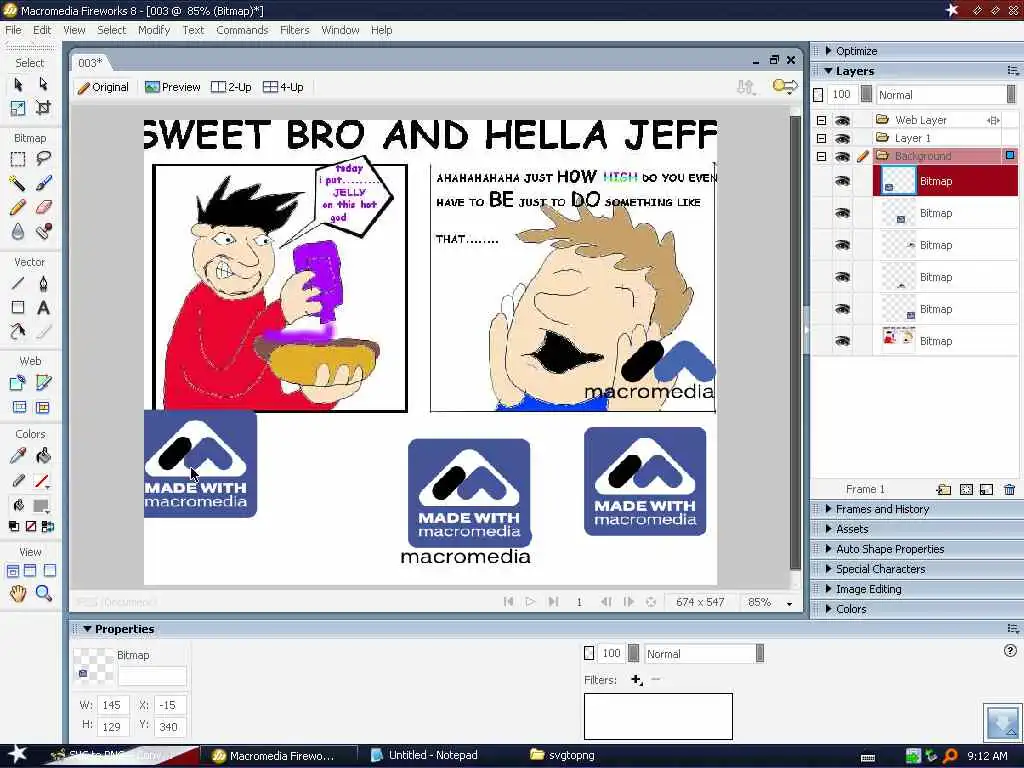Select the Slice tool

43,383
